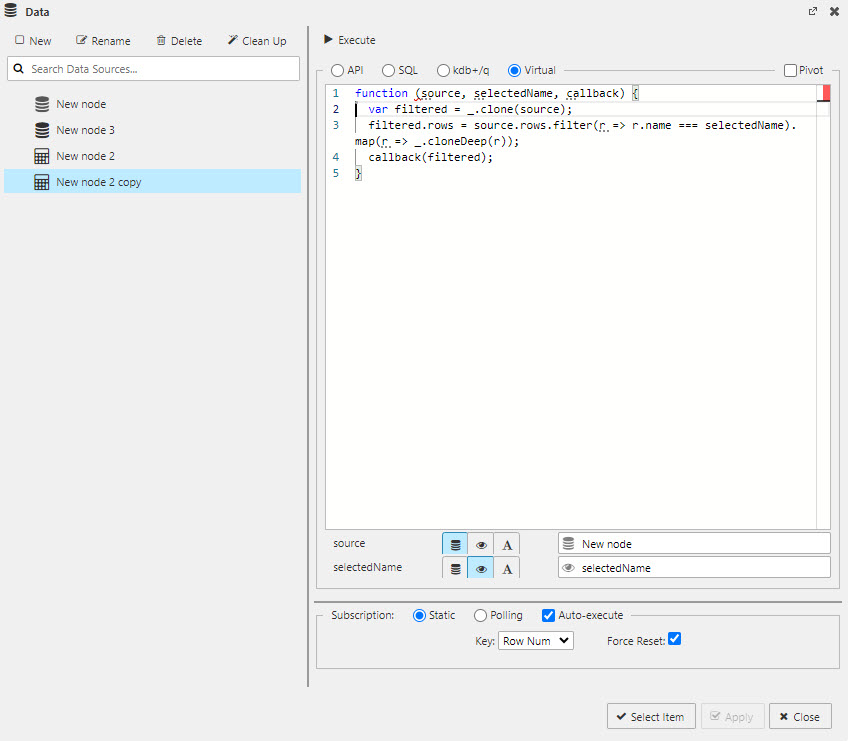Select Static subscription
This screenshot has height=741, width=848.
point(419,616)
